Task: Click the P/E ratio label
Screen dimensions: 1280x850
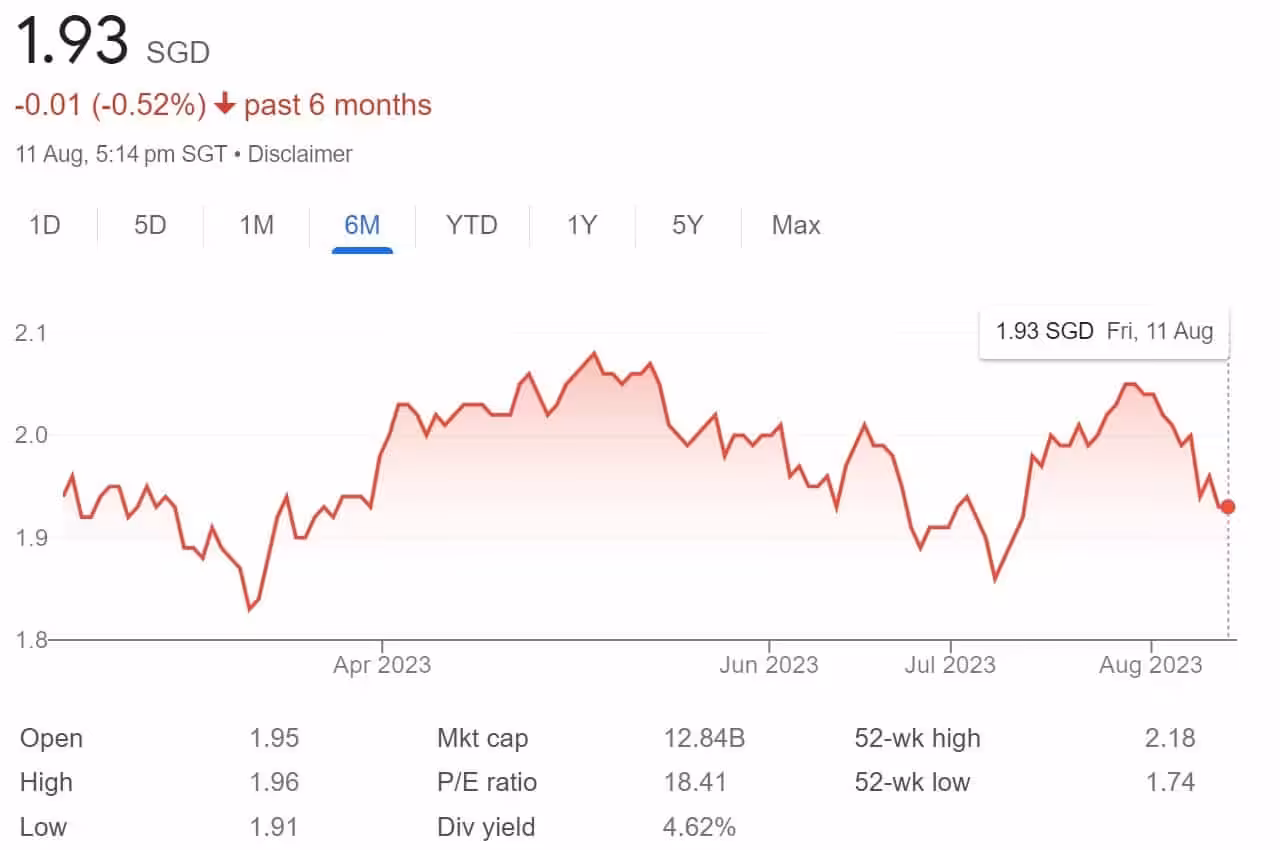Action: (487, 782)
